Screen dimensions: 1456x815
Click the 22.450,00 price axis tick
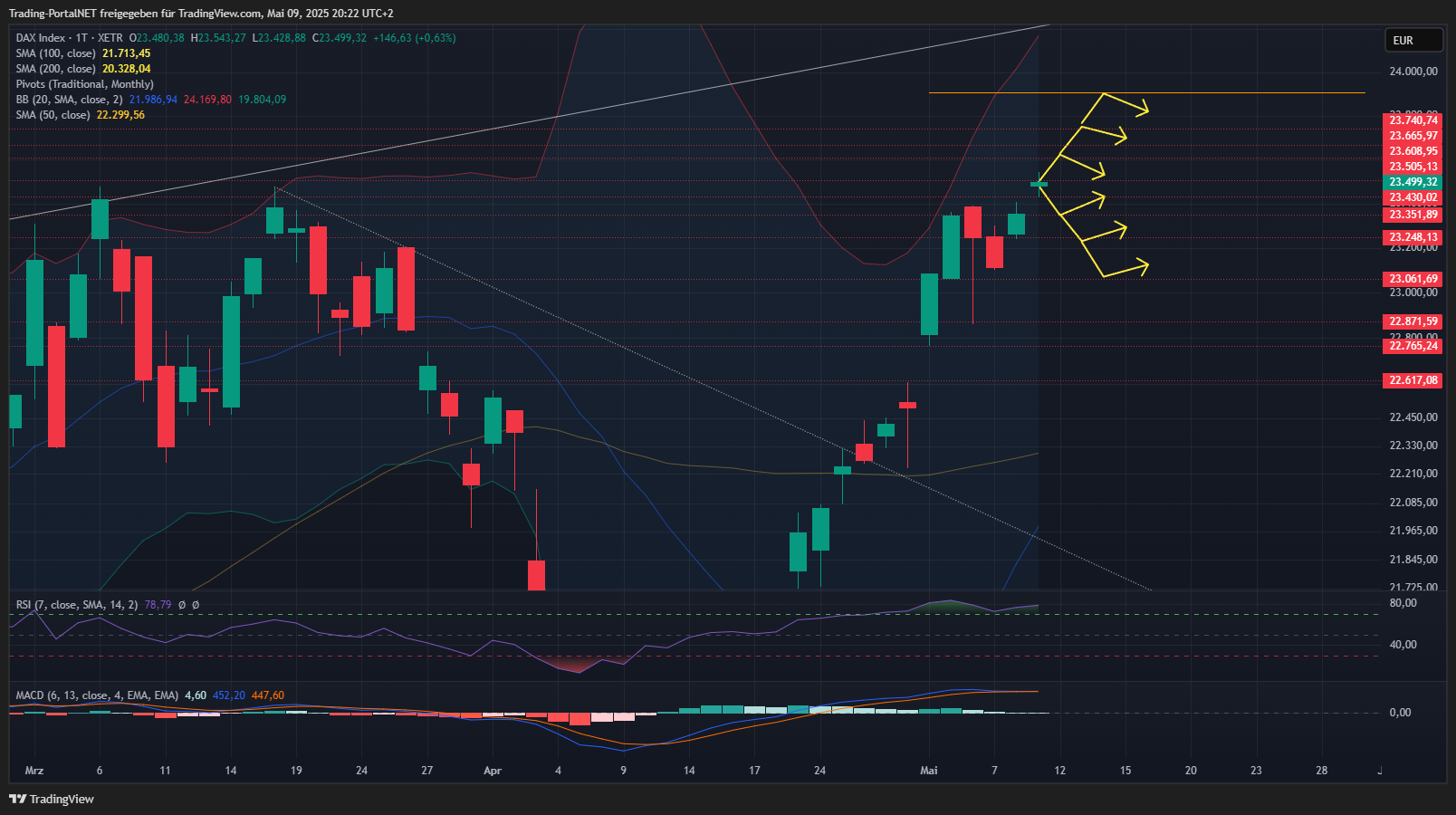pyautogui.click(x=1413, y=417)
